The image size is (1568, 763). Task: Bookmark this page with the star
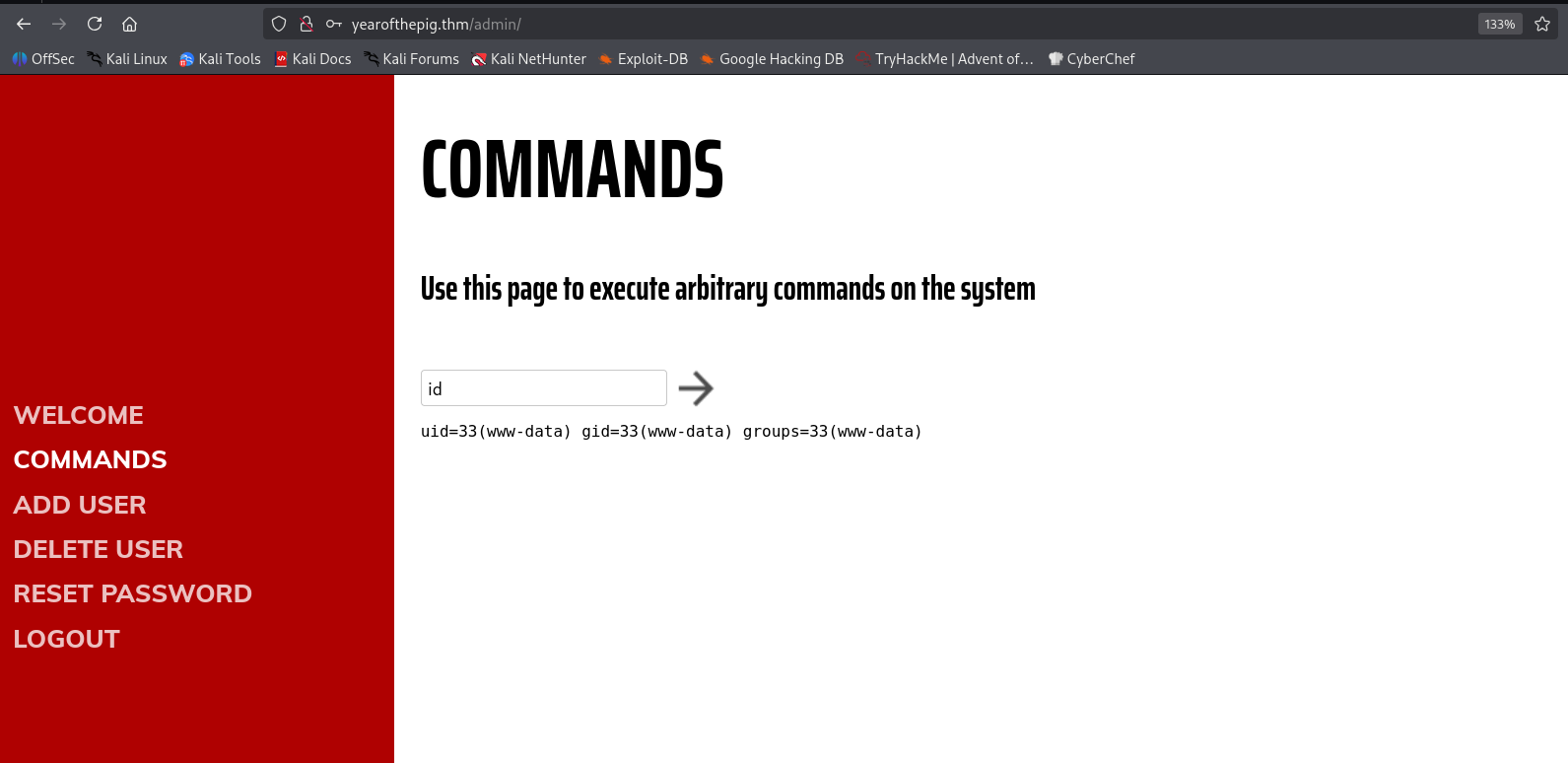point(1542,24)
